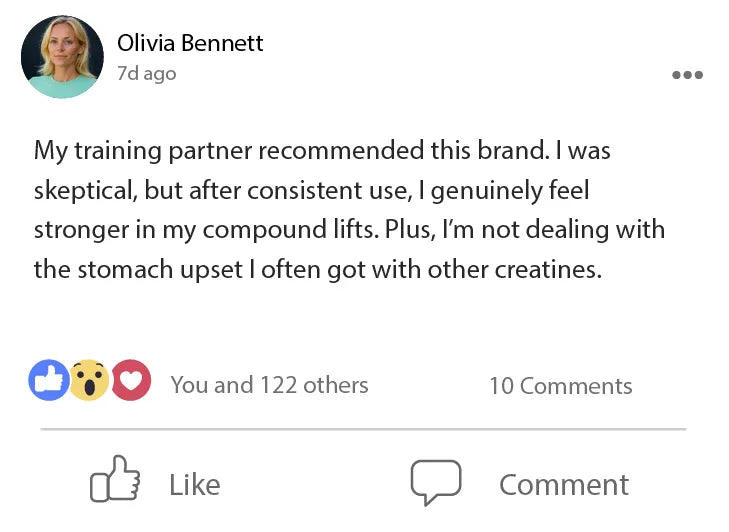Click the red heart reaction icon
Screen dimensions: 729x532
[130, 381]
